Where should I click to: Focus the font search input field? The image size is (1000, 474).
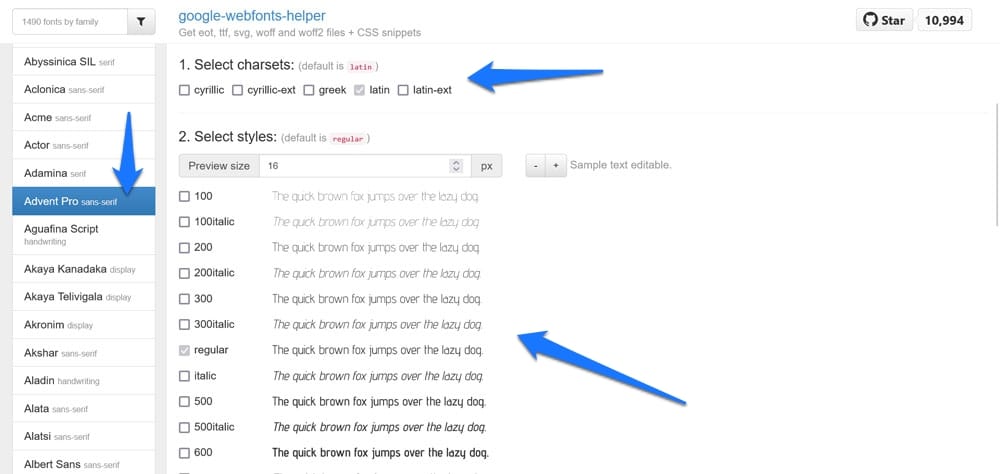tap(66, 21)
